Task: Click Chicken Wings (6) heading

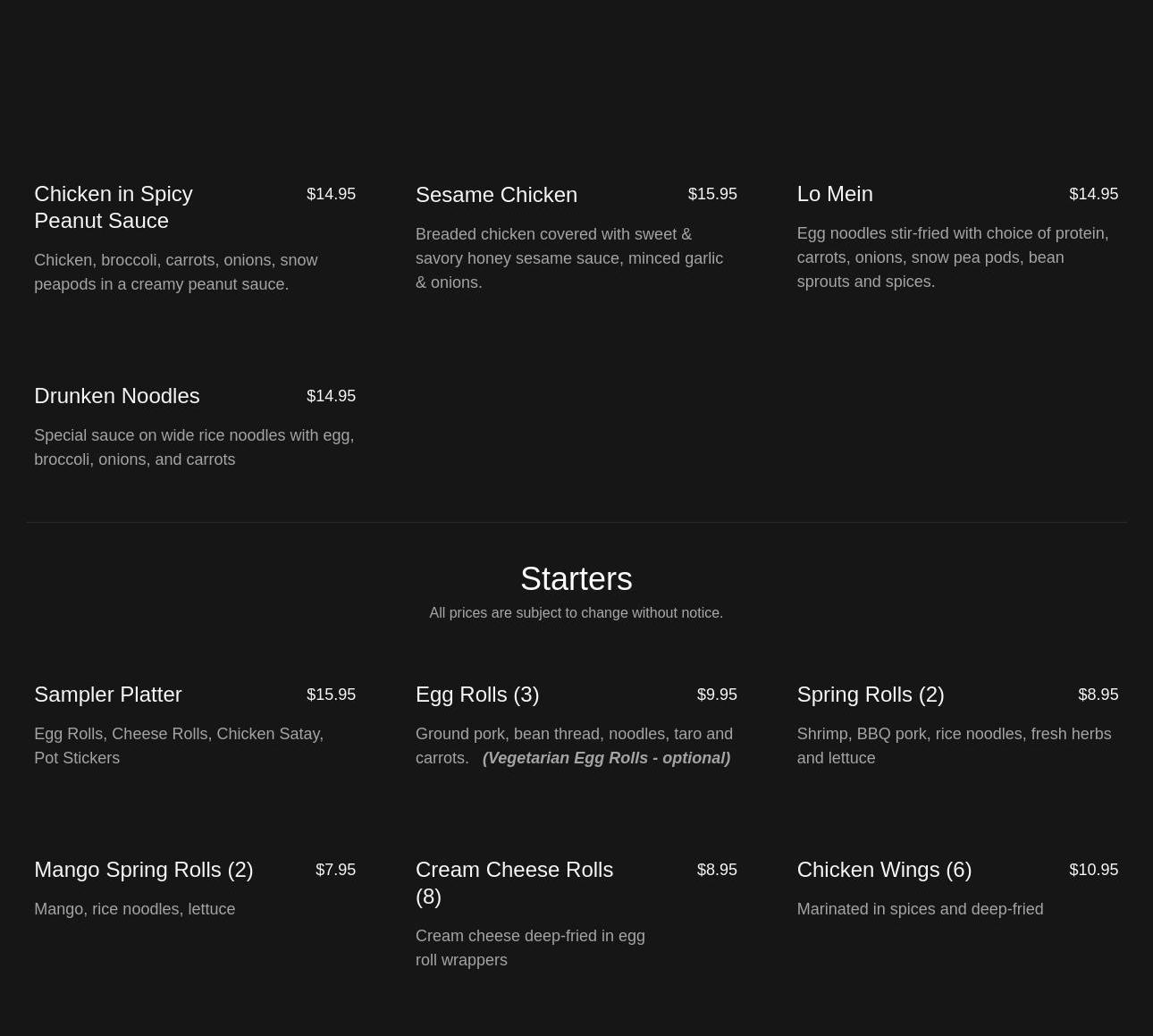Action: [883, 870]
